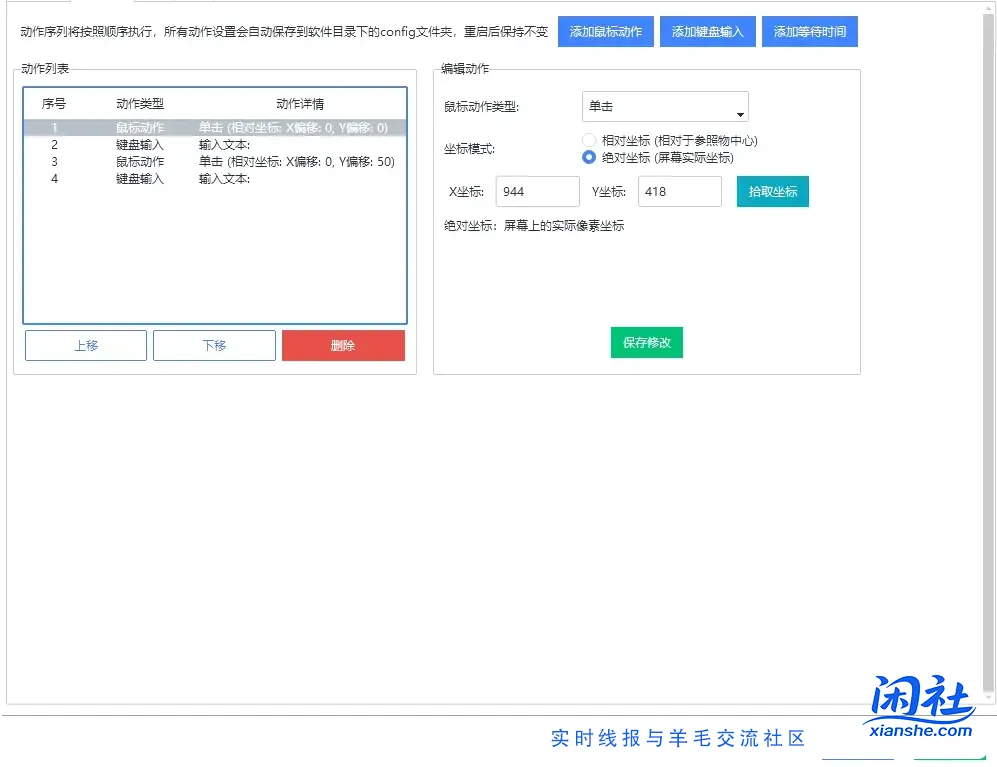
Task: Click the 序号 column header
Action: [x=54, y=104]
